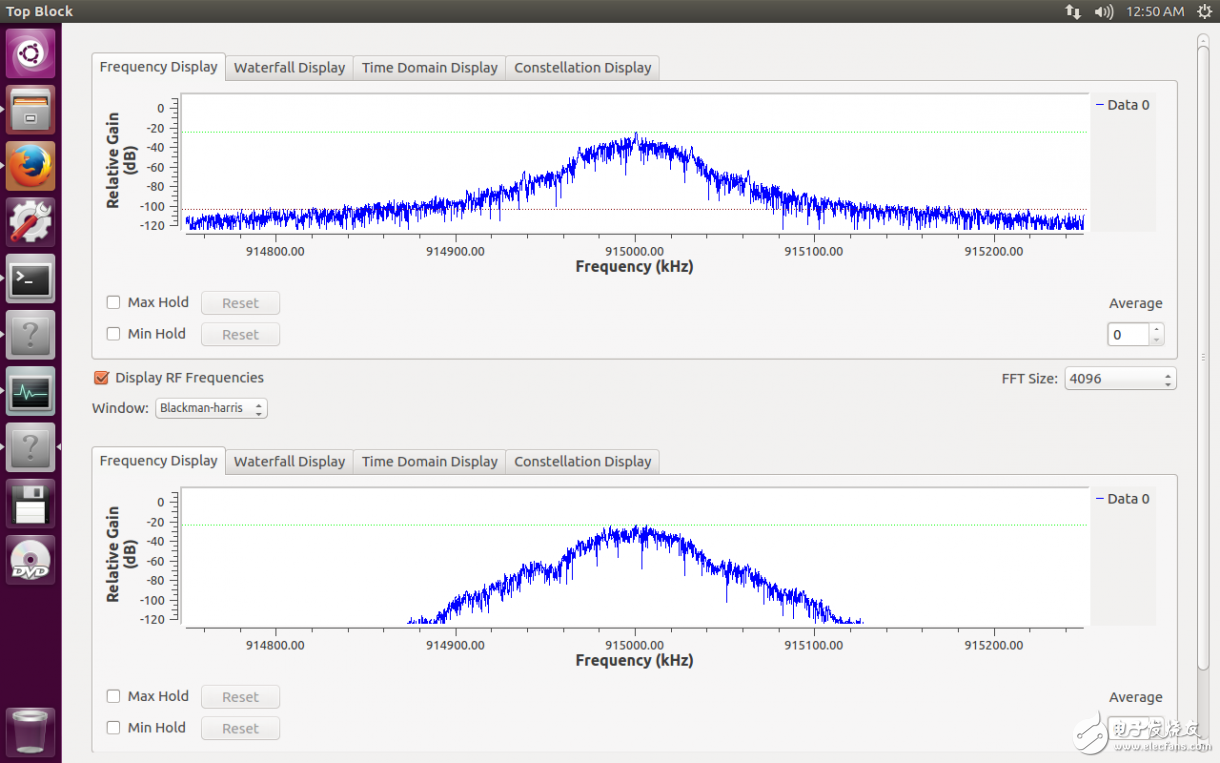The width and height of the screenshot is (1220, 763).
Task: Open the Window type Blackman-harris dropdown
Action: [211, 408]
